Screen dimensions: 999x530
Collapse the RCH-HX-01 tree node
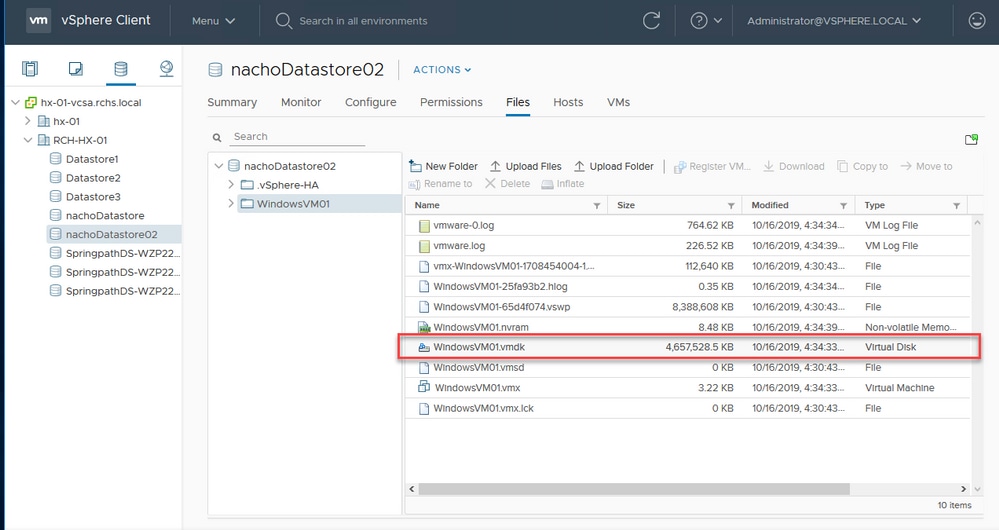27,140
